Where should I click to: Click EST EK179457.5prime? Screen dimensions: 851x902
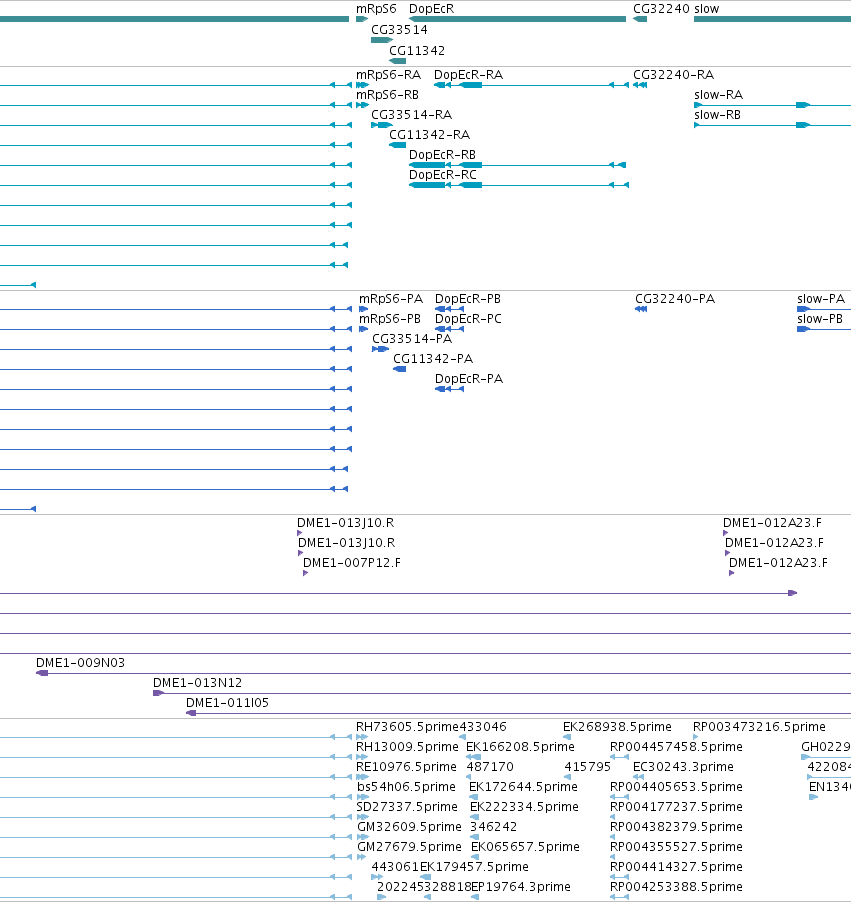coord(474,867)
